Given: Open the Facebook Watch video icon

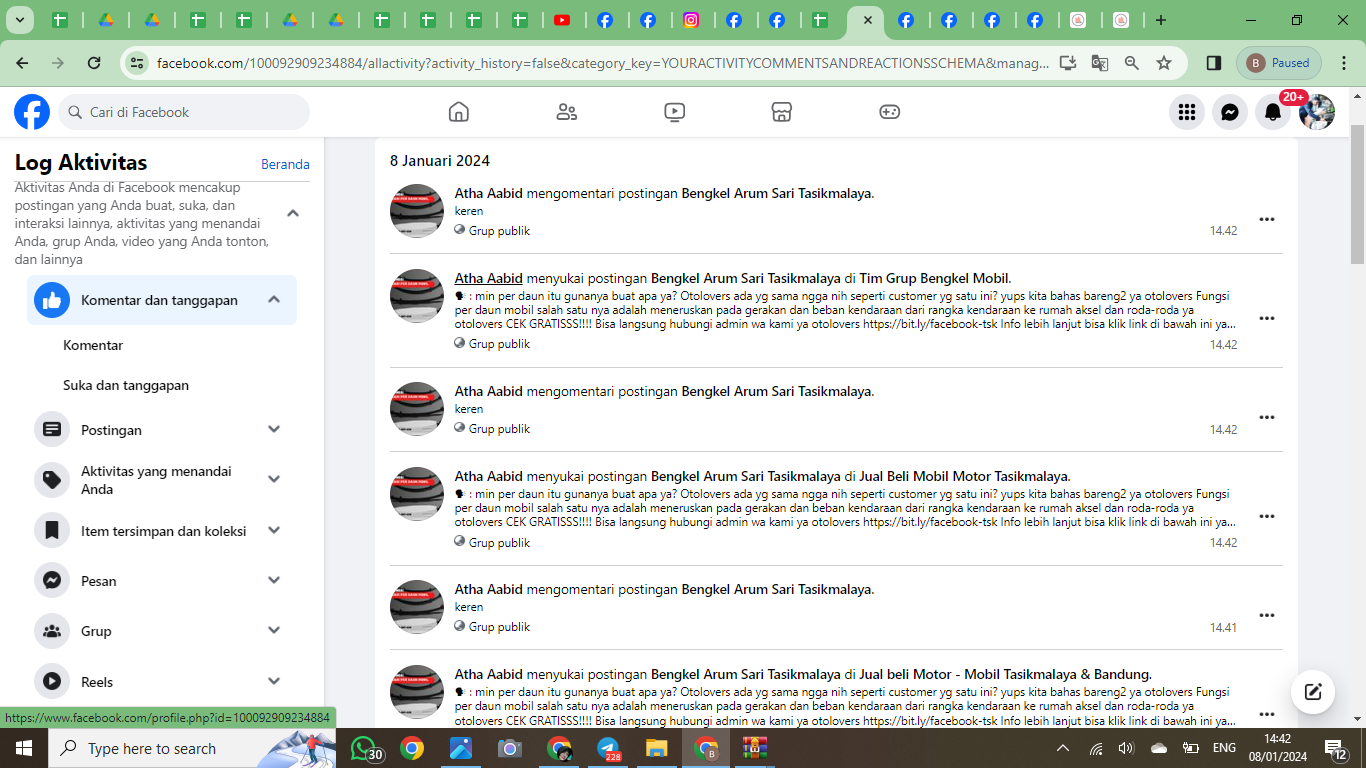Looking at the screenshot, I should click(675, 112).
